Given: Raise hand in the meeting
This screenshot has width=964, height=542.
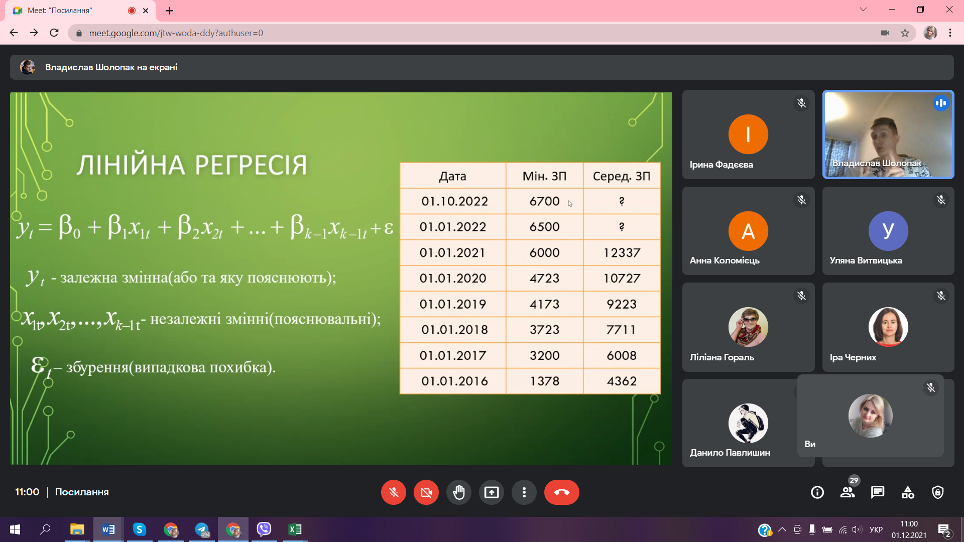Looking at the screenshot, I should coord(459,492).
